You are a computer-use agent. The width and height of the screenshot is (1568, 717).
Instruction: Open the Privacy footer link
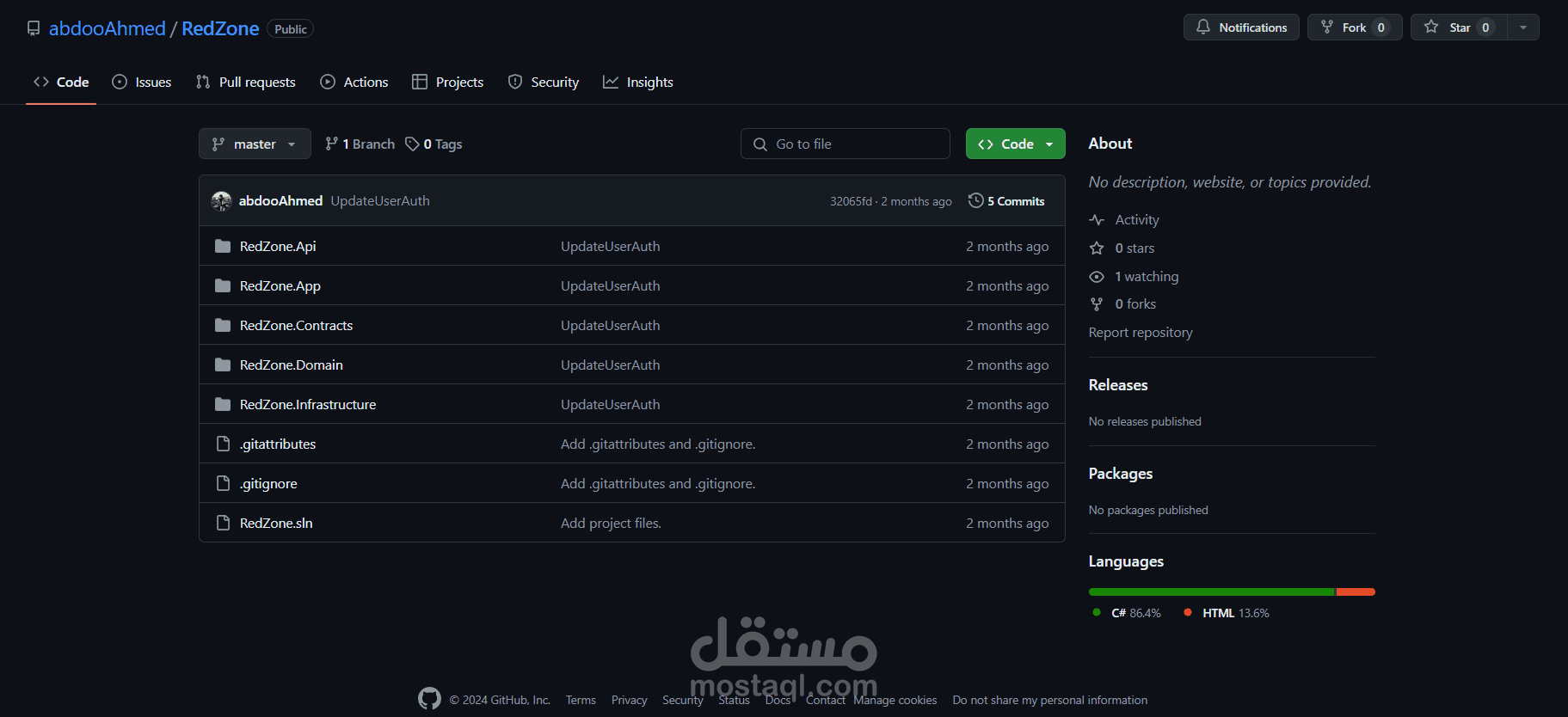[x=630, y=700]
